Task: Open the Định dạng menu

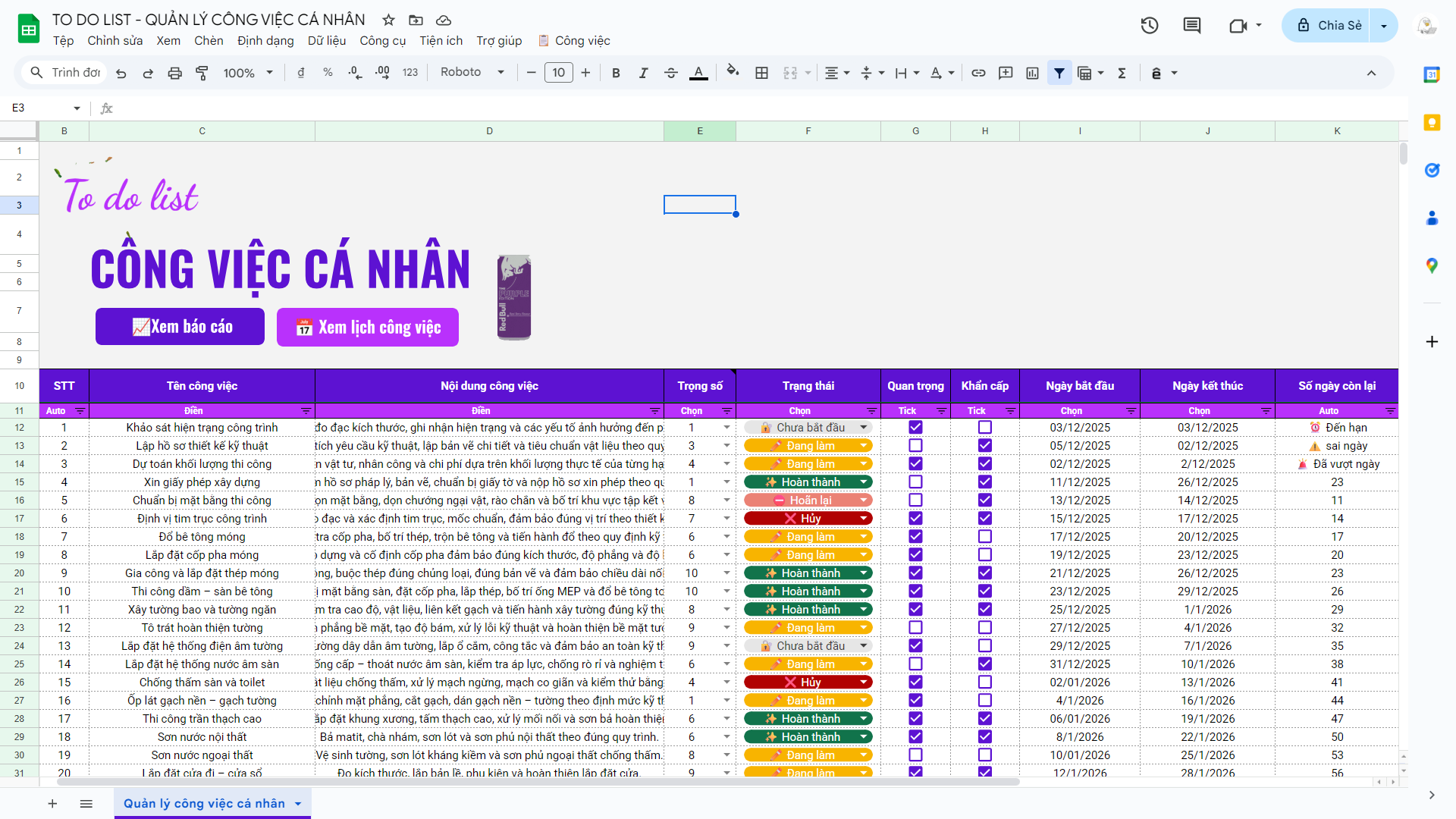Action: coord(265,41)
